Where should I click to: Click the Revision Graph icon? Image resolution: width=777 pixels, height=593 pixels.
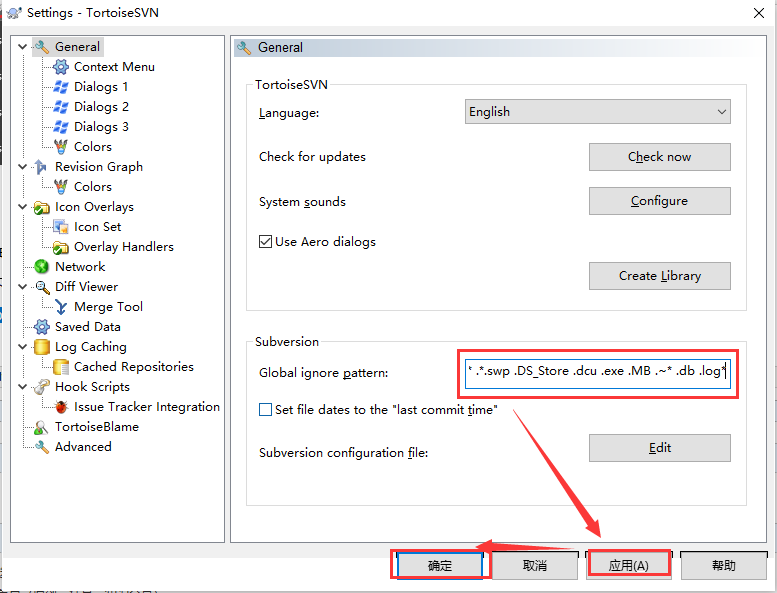[41, 166]
